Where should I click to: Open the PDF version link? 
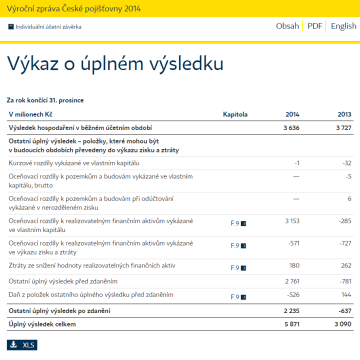click(315, 26)
